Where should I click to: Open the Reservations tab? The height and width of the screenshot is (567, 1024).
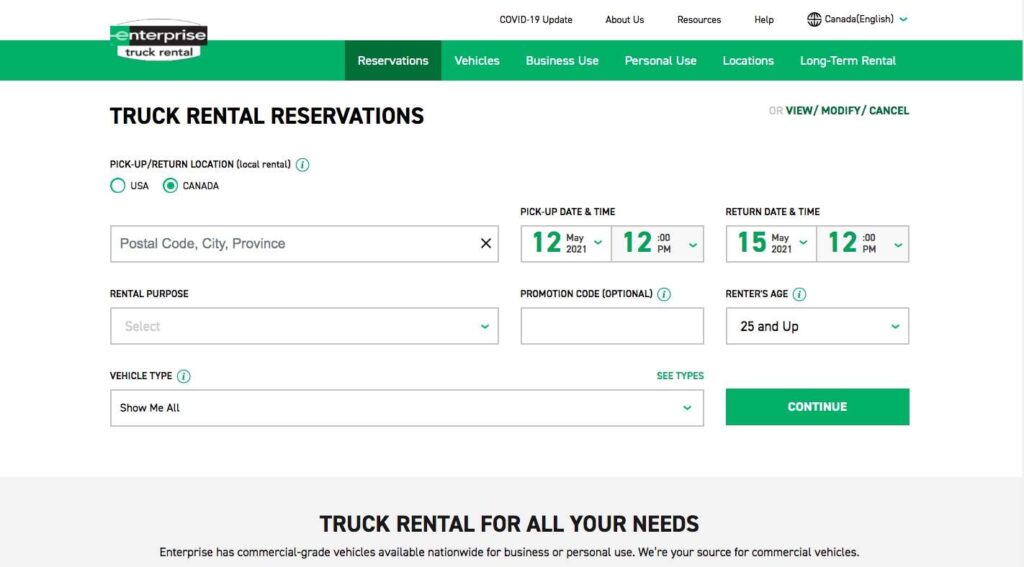[393, 61]
